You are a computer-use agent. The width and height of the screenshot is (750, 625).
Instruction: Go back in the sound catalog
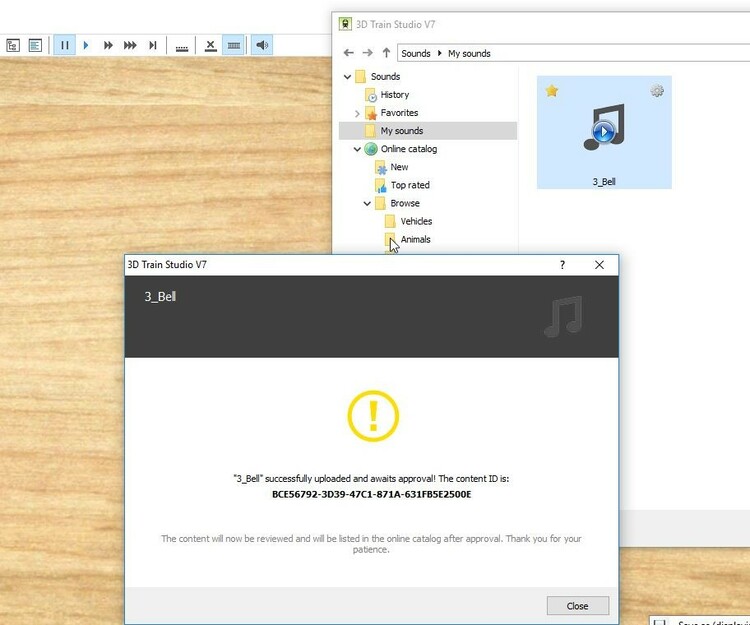349,53
